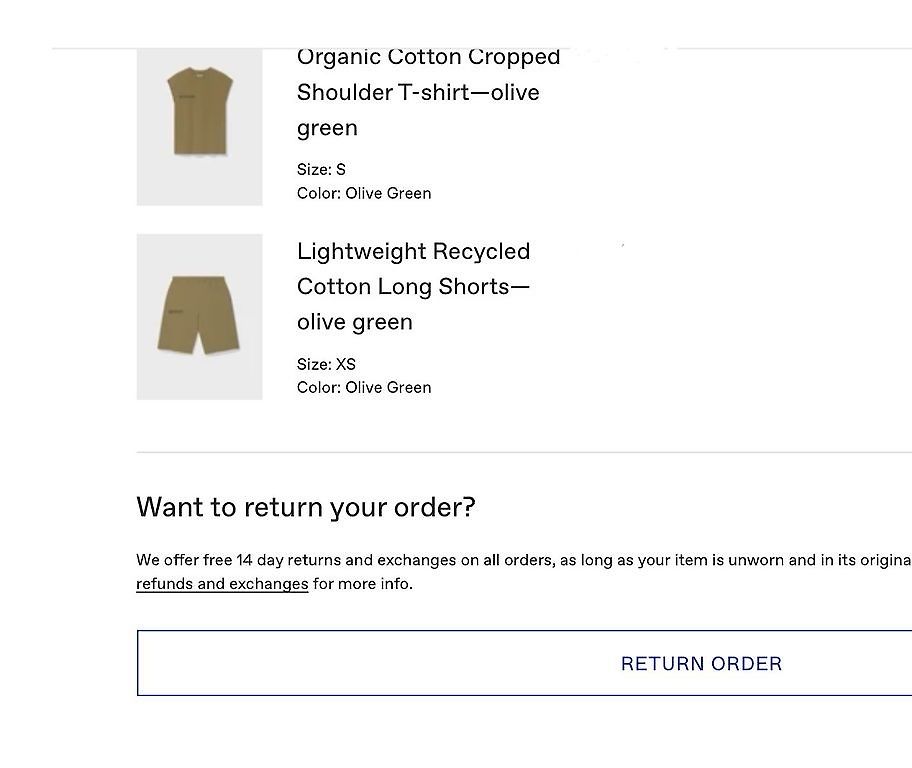
Task: Click the T-shirt's Color: Olive Green text
Action: point(364,193)
